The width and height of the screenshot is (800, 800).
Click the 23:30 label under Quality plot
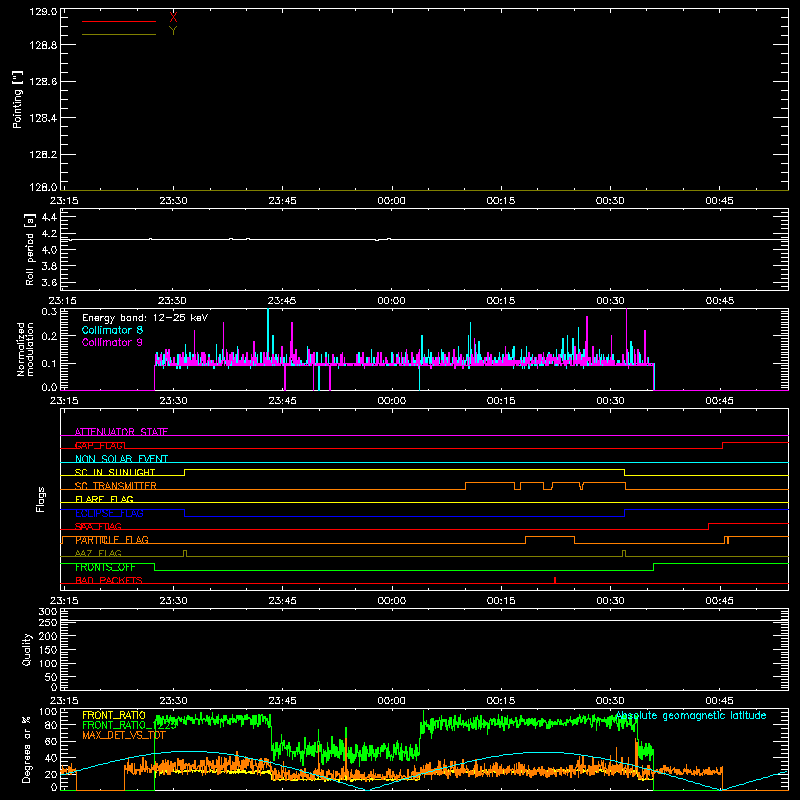(173, 701)
